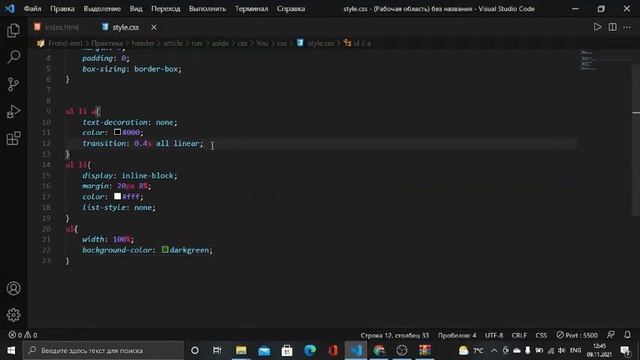Open the Правка menu
The height and width of the screenshot is (360, 640).
coord(62,9)
